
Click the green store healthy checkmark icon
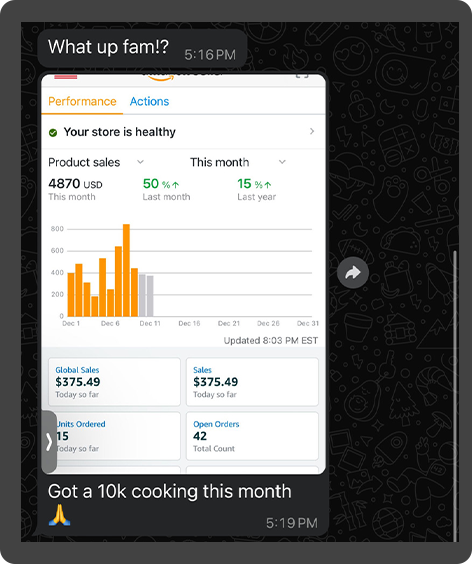(x=53, y=133)
